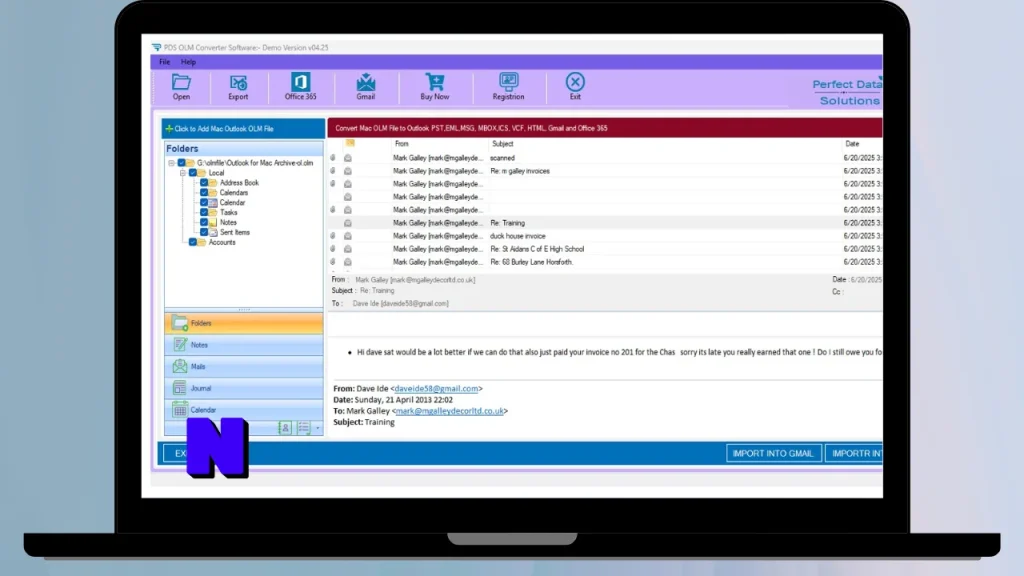The image size is (1024, 576).
Task: Select the Sent Items folder label
Action: click(x=234, y=232)
